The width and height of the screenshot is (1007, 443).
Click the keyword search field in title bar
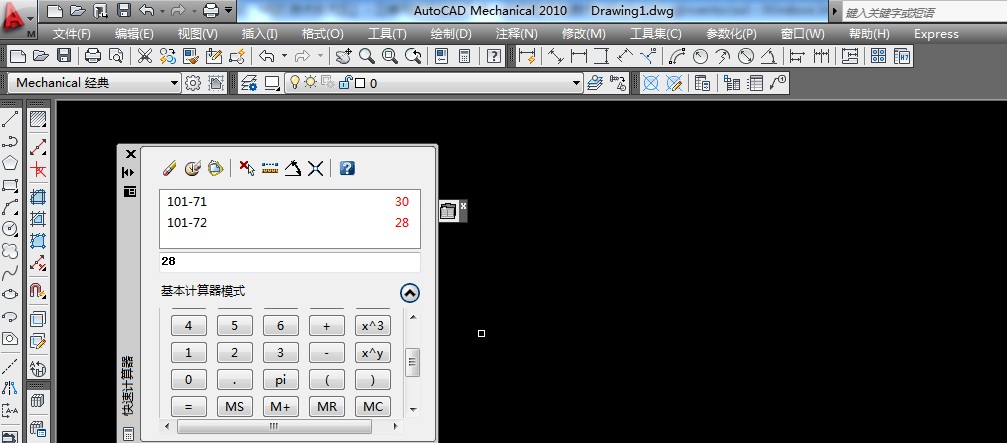pyautogui.click(x=924, y=12)
